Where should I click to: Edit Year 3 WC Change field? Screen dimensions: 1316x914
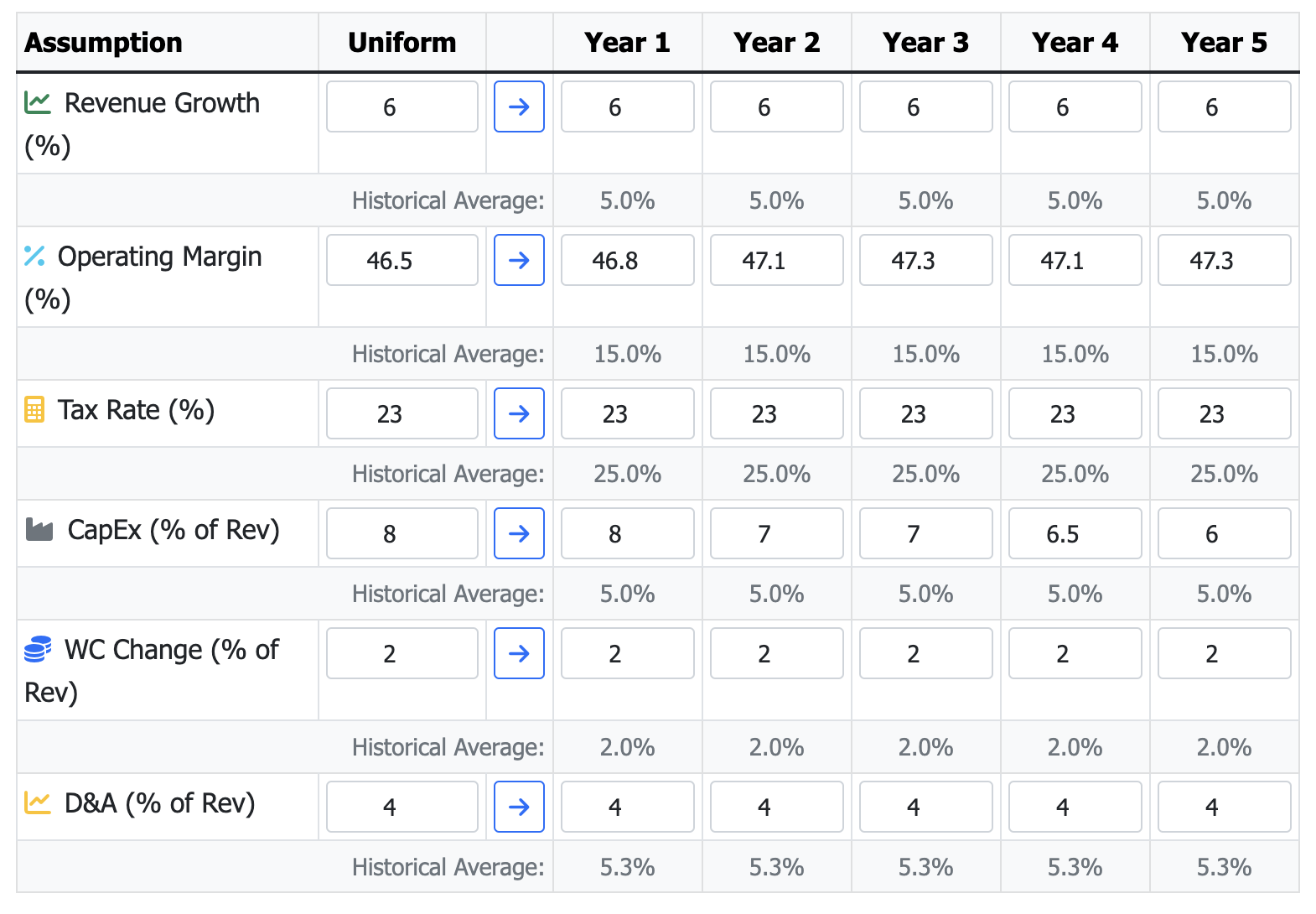pyautogui.click(x=926, y=653)
